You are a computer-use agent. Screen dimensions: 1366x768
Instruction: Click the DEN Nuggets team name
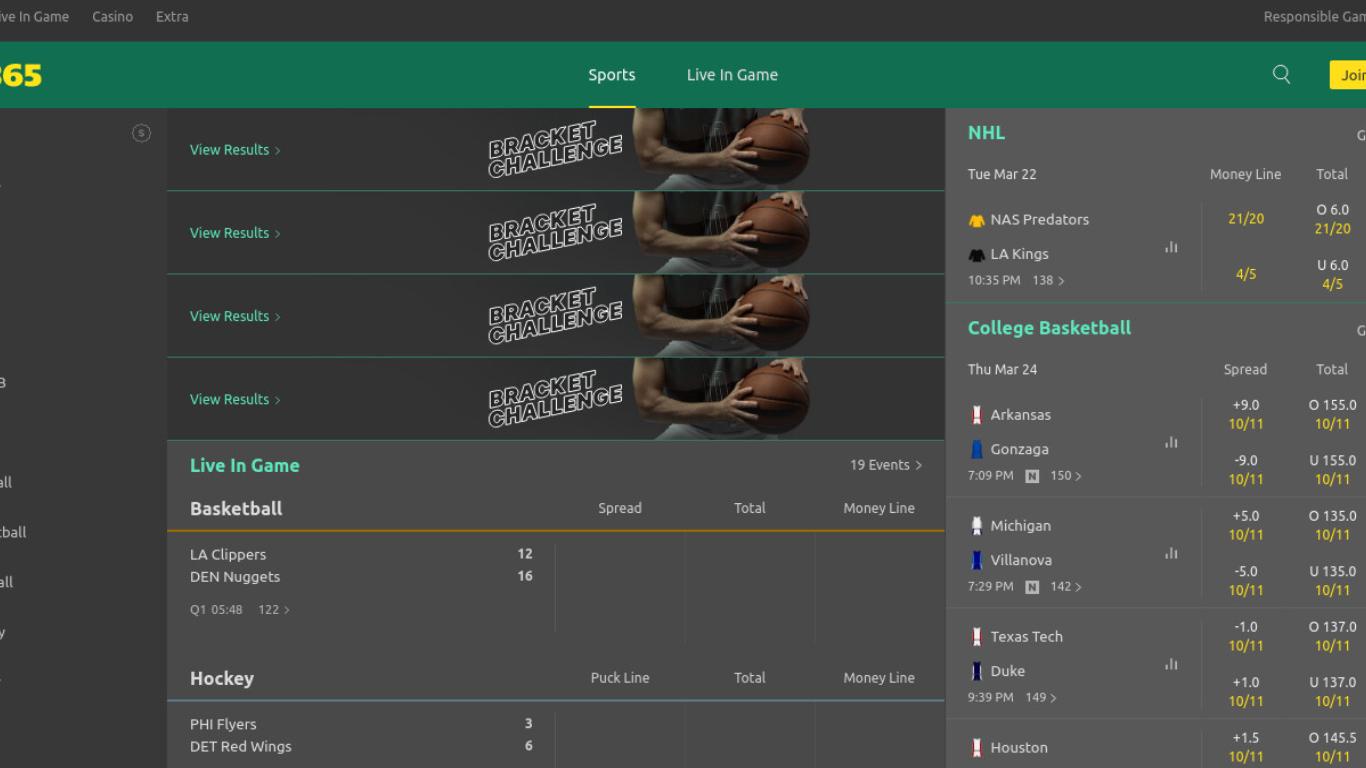[x=235, y=577]
